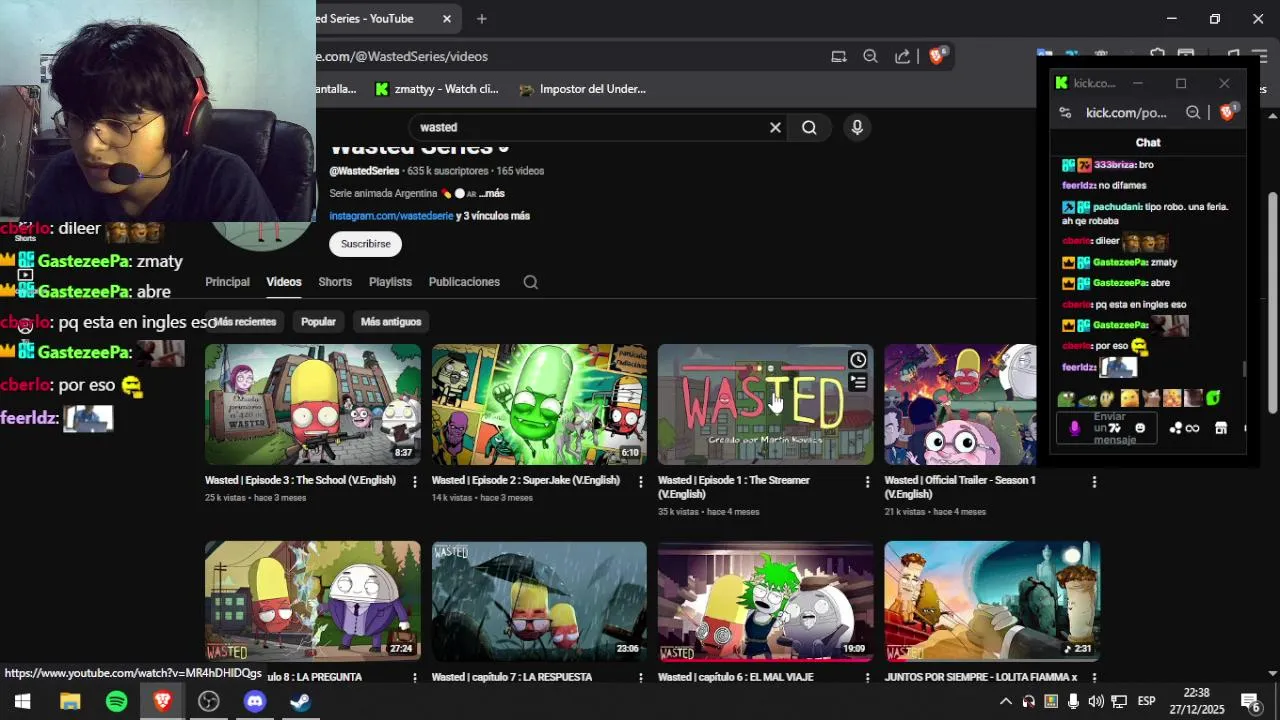Open options menu for Episode 2: SuperJake
The image size is (1280, 720).
point(641,482)
